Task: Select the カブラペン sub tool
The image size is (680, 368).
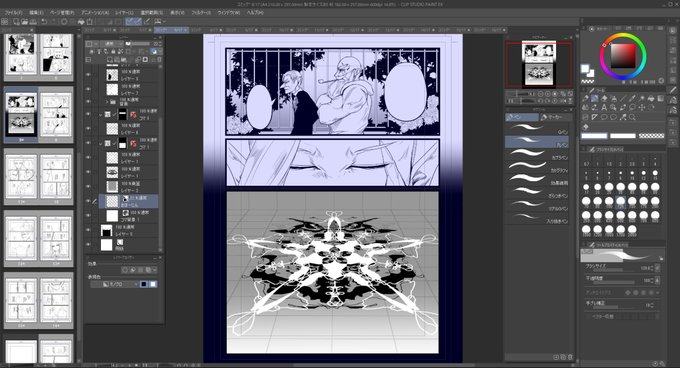Action: (537, 153)
